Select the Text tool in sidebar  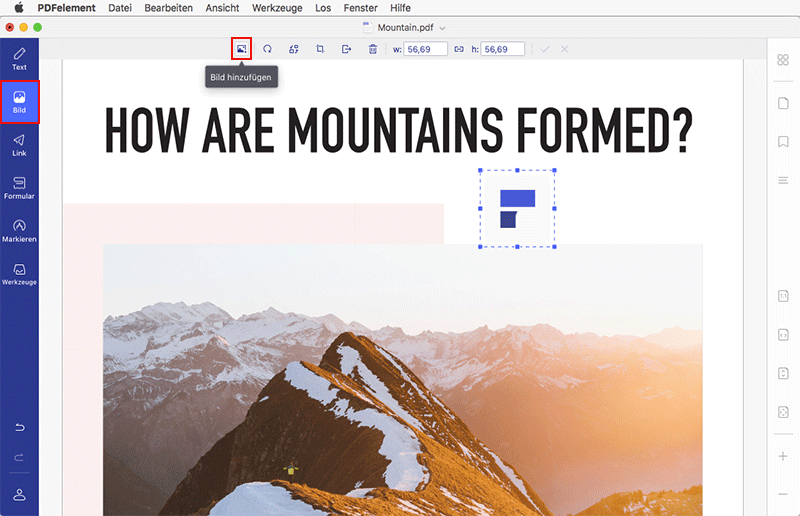tap(19, 59)
